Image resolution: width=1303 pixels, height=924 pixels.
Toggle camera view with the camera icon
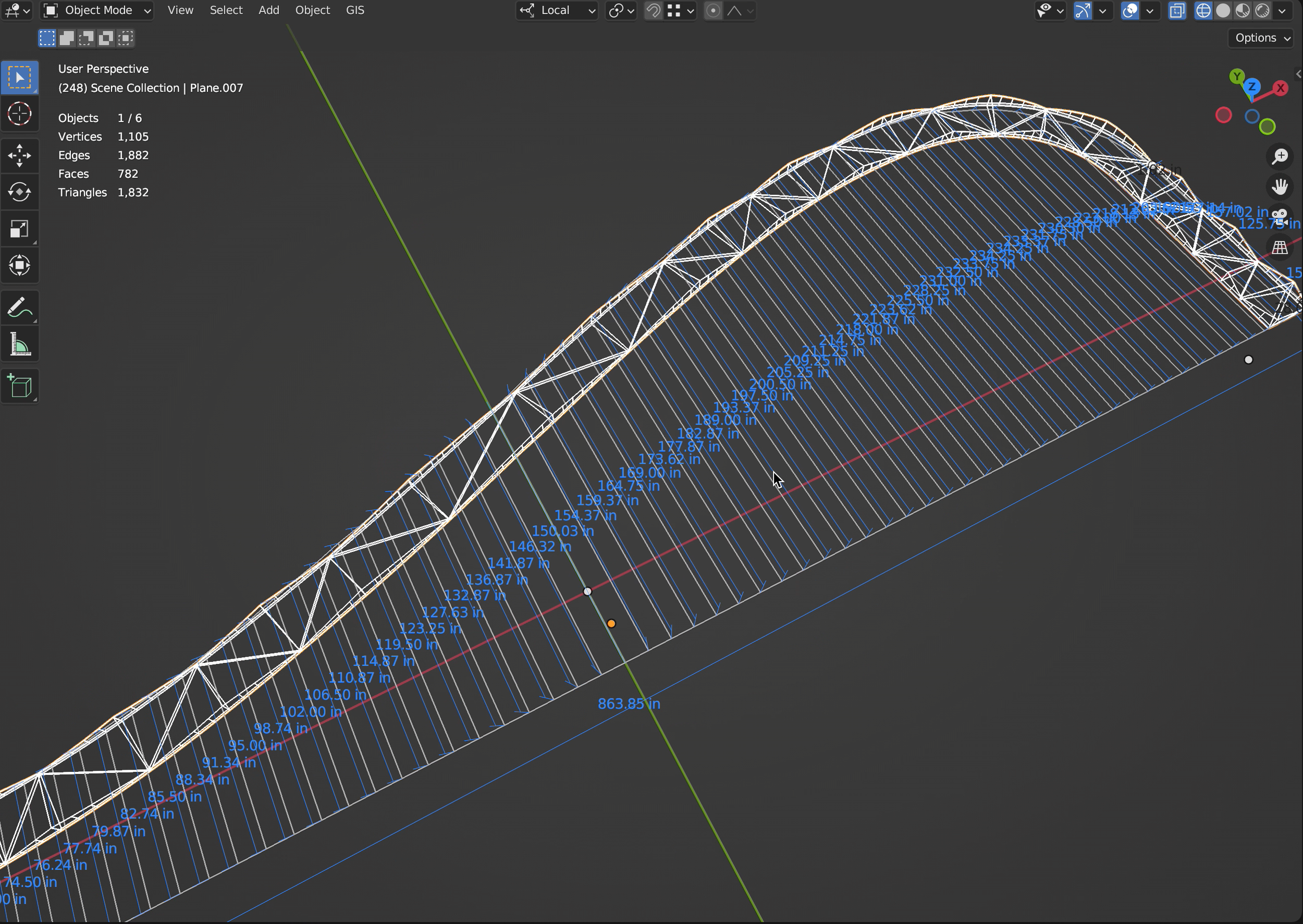click(x=1280, y=217)
